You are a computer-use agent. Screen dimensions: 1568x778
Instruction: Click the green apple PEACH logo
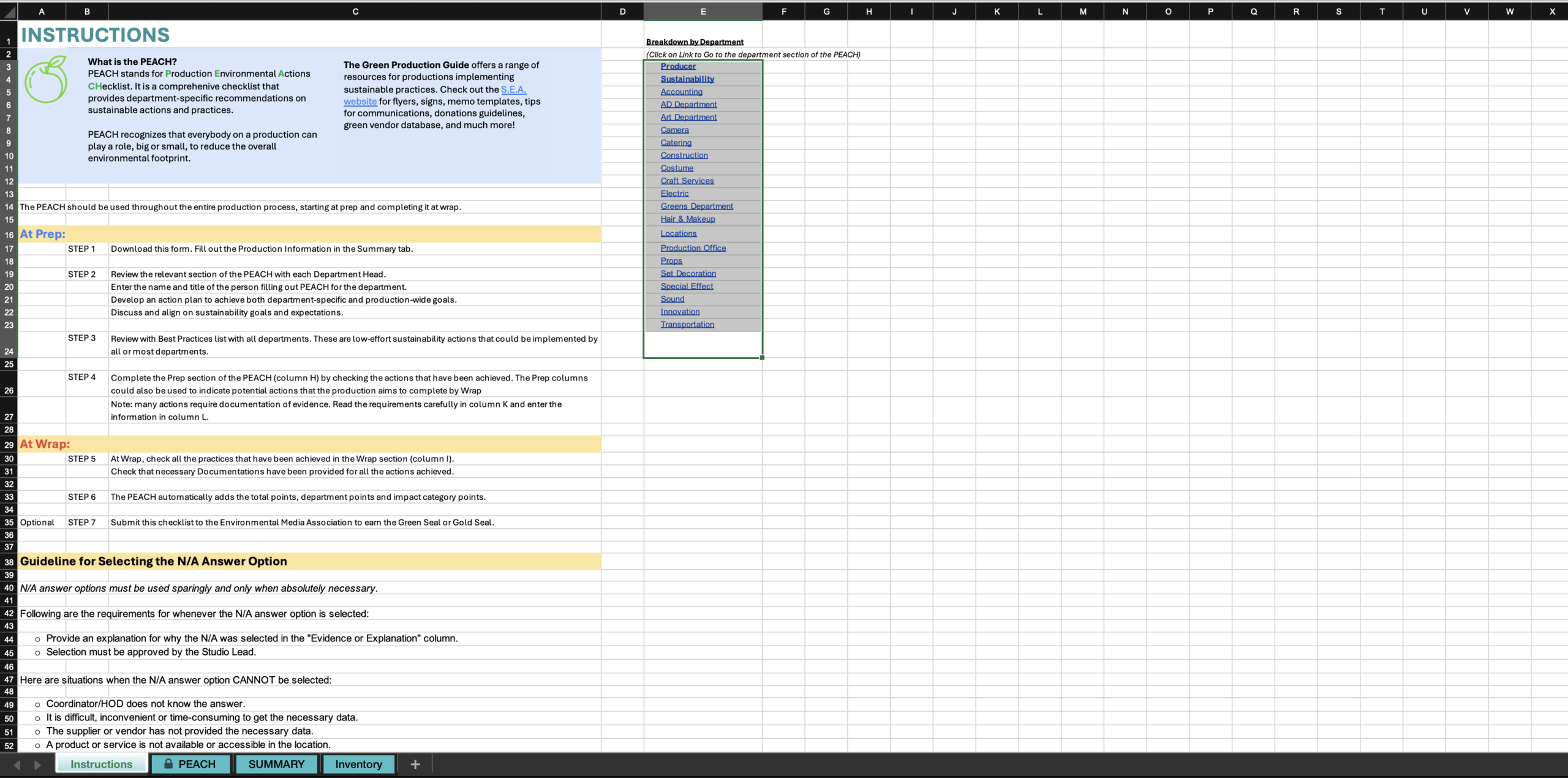pyautogui.click(x=47, y=80)
